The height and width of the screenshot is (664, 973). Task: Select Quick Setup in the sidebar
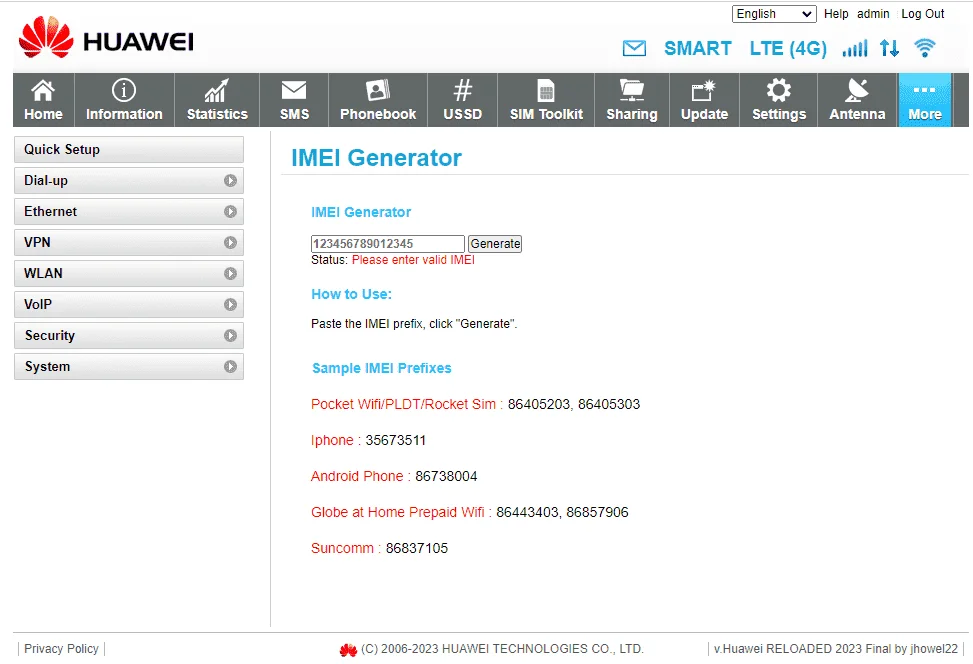(x=128, y=150)
